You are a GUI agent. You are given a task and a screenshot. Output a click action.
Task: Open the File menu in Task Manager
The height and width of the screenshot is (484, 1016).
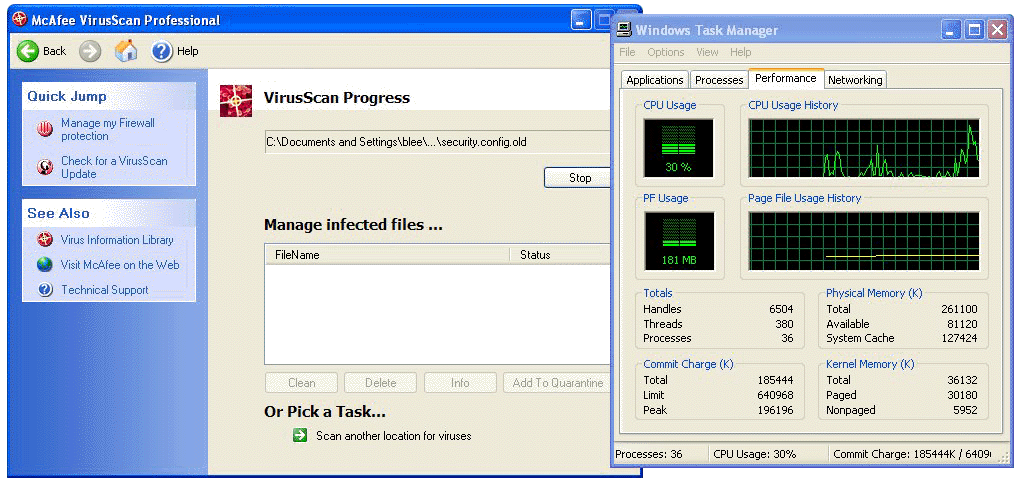click(x=627, y=52)
